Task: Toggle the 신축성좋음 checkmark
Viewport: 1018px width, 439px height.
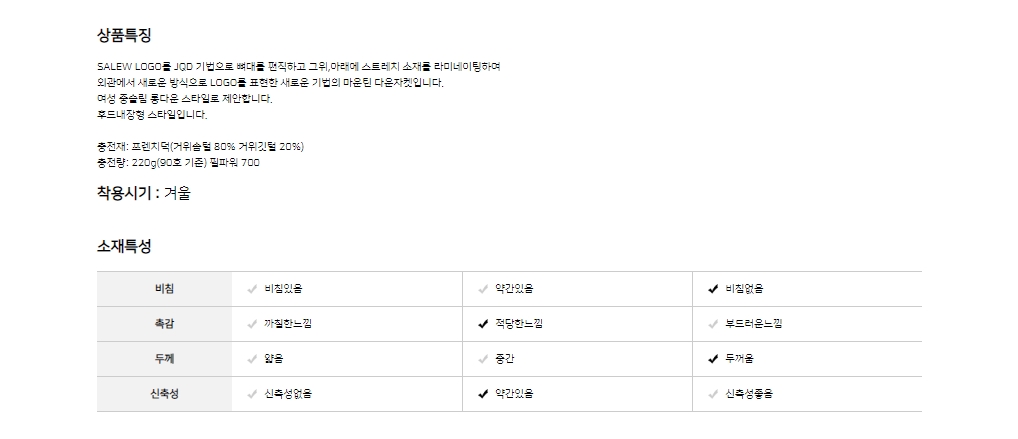Action: tap(713, 394)
